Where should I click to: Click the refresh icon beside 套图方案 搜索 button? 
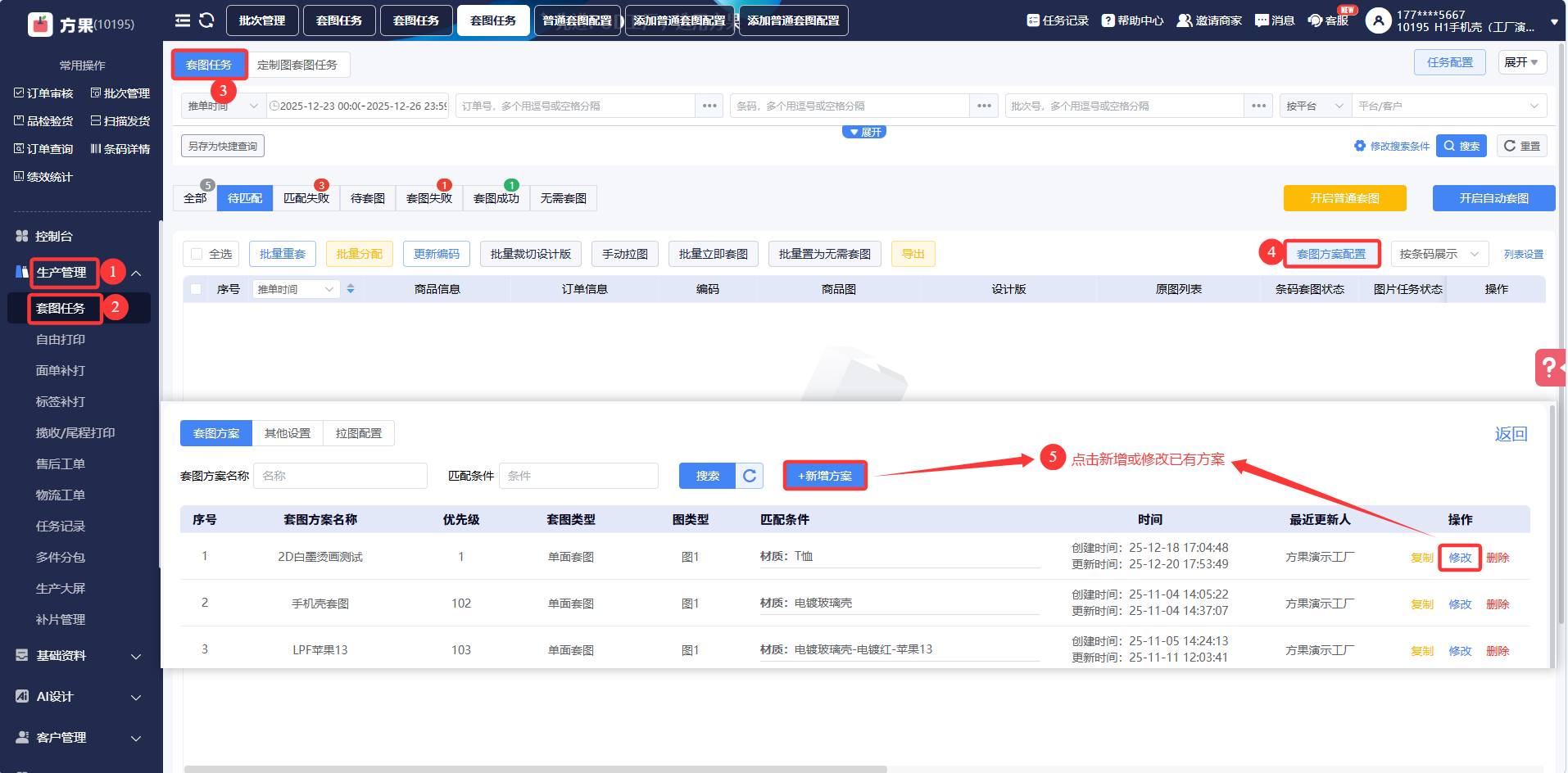[x=750, y=476]
